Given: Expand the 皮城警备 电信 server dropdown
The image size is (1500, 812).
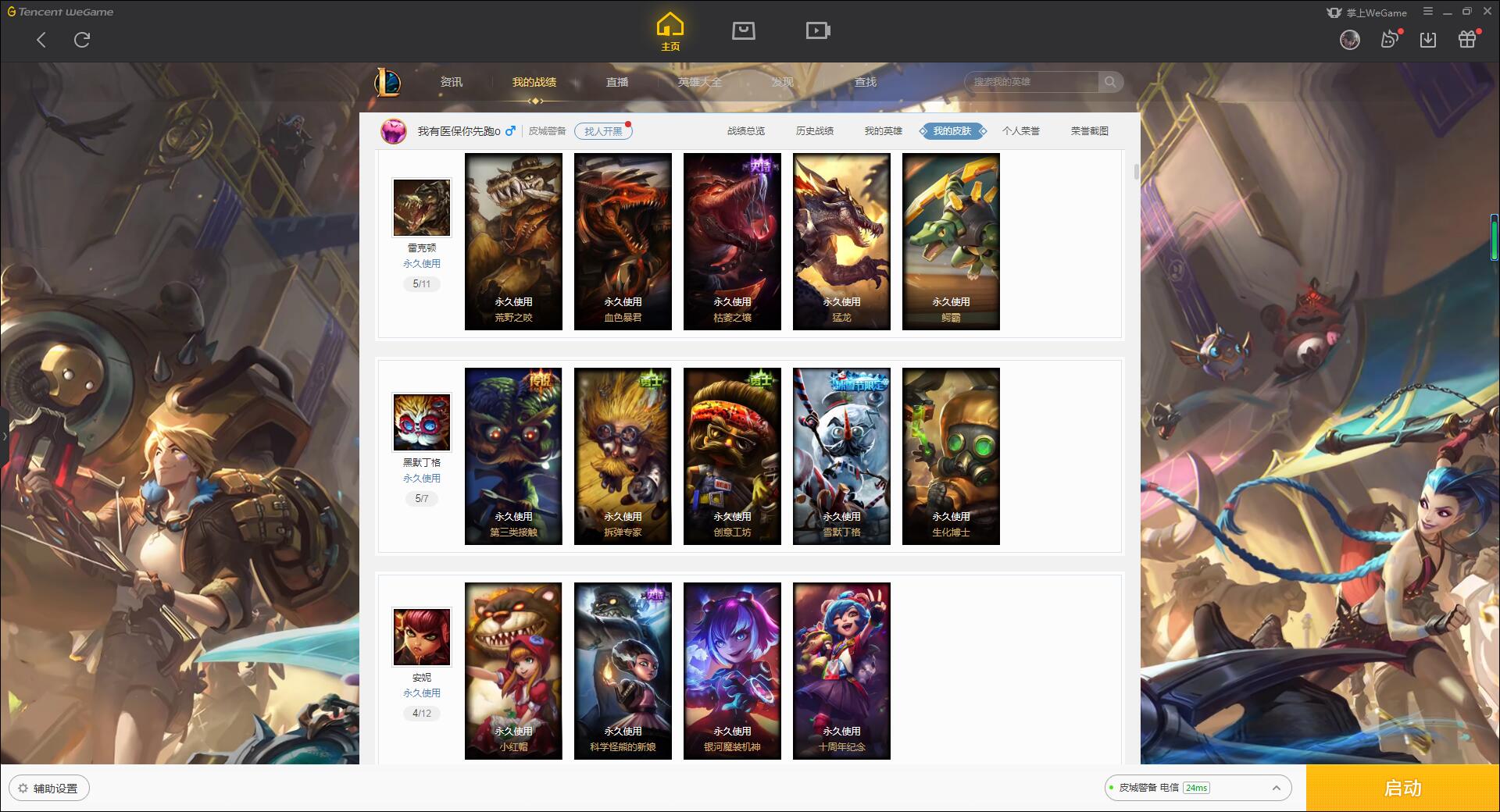Looking at the screenshot, I should 1198,788.
